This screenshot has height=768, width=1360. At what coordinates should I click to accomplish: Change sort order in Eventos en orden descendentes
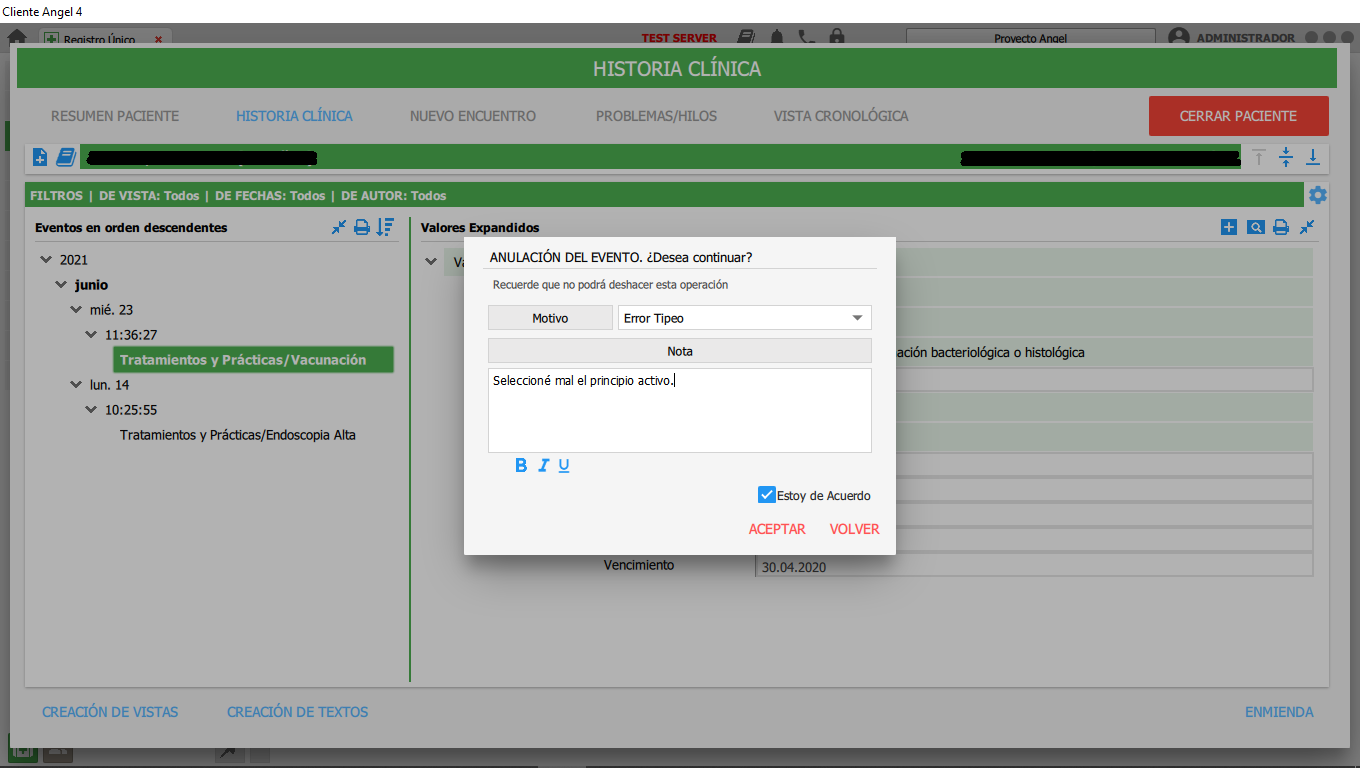click(x=385, y=227)
